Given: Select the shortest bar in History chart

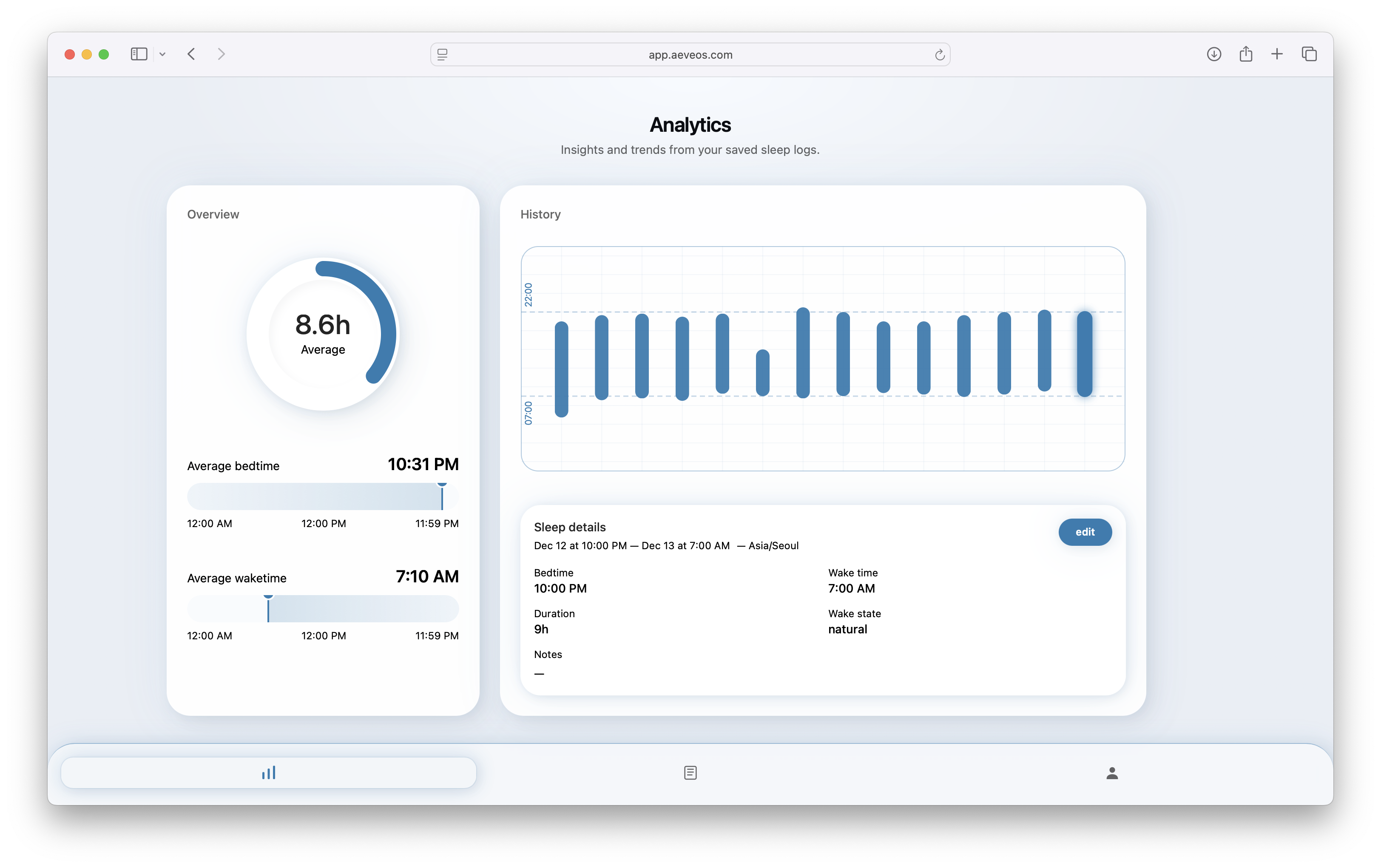Looking at the screenshot, I should click(762, 373).
